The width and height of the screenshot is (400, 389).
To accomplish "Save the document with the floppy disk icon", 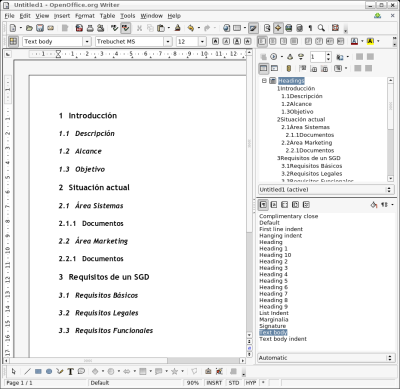I will click(40, 28).
